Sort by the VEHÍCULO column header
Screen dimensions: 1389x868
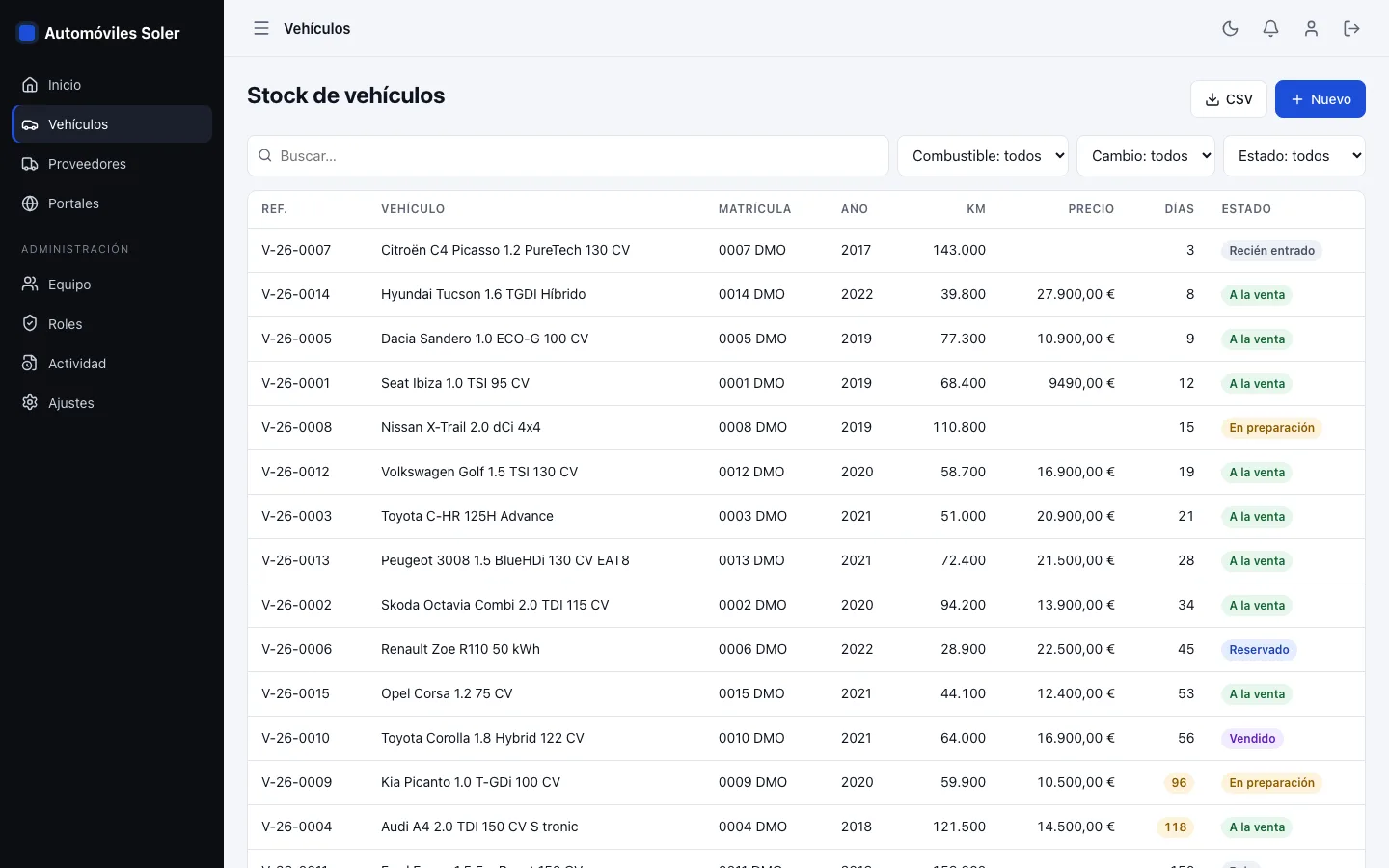[x=413, y=209]
